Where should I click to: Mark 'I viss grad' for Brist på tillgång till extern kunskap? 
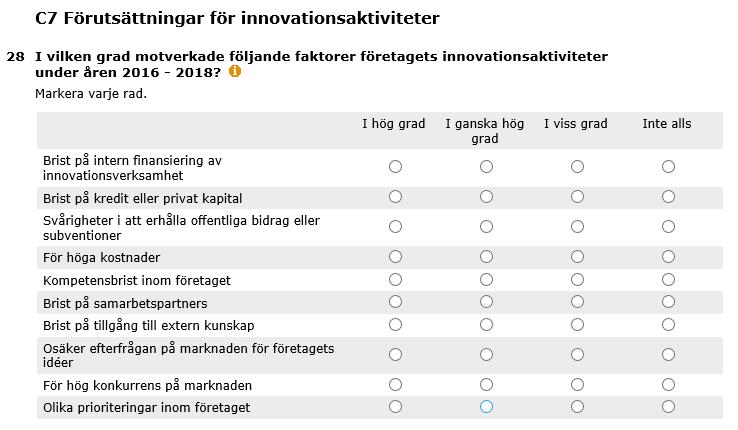coord(578,325)
